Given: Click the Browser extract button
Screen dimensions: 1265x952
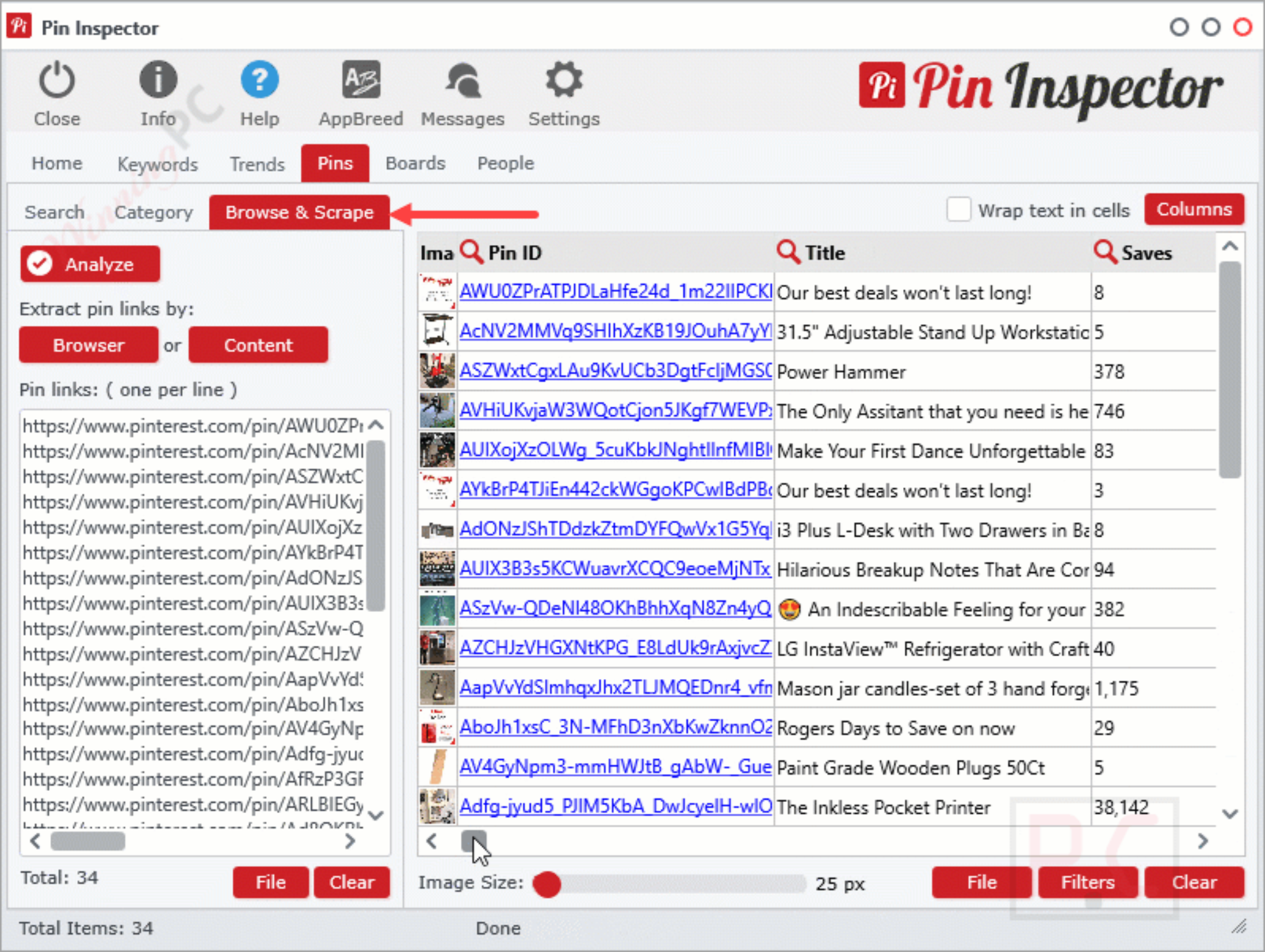Looking at the screenshot, I should pyautogui.click(x=89, y=344).
